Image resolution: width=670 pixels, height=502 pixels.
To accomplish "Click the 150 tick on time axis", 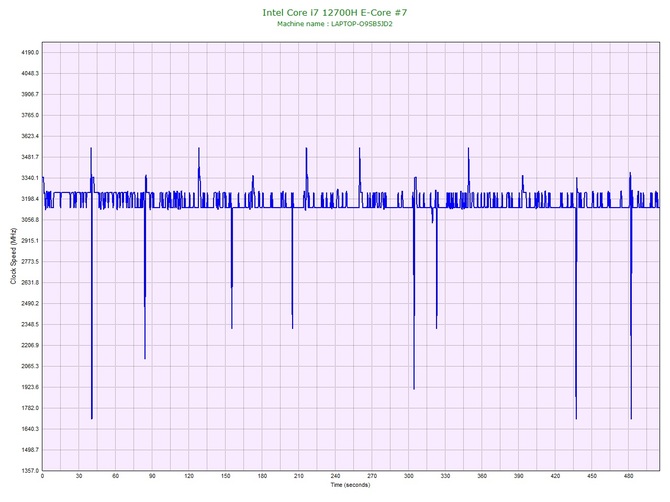I will pos(226,476).
